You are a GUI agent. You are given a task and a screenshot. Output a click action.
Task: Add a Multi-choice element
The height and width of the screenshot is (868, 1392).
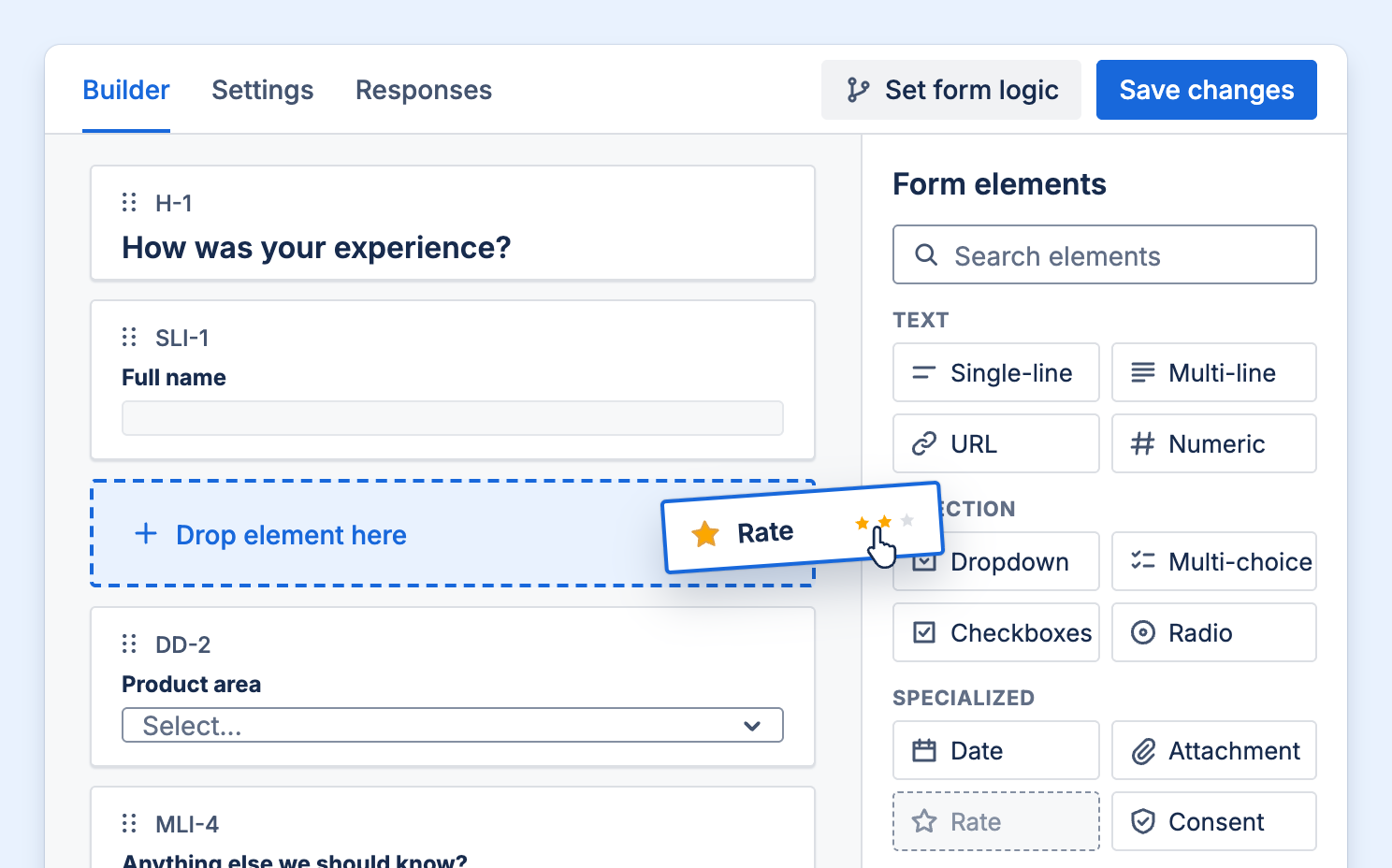click(1214, 561)
